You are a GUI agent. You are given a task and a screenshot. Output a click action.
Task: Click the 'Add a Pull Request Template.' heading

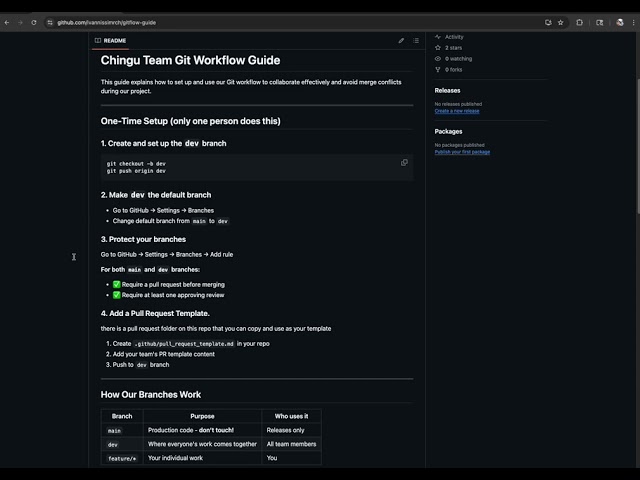pos(155,313)
